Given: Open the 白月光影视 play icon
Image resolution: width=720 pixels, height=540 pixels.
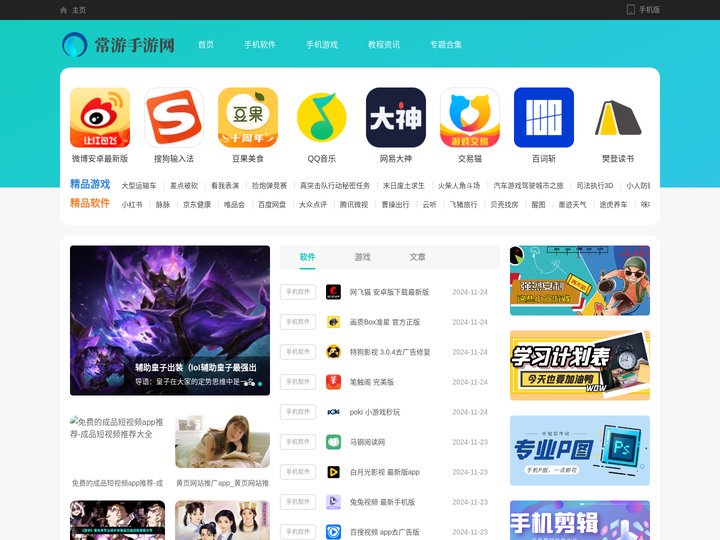Looking at the screenshot, I should click(333, 472).
